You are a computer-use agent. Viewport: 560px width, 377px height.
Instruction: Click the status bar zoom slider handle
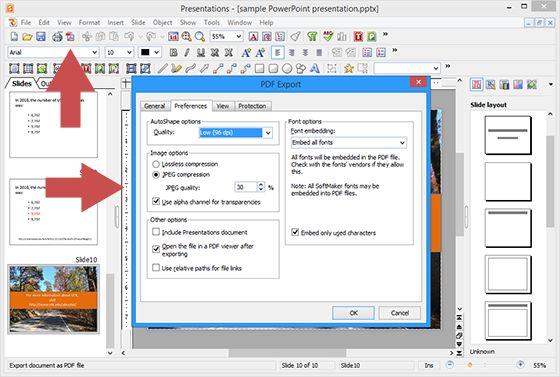tap(470, 365)
